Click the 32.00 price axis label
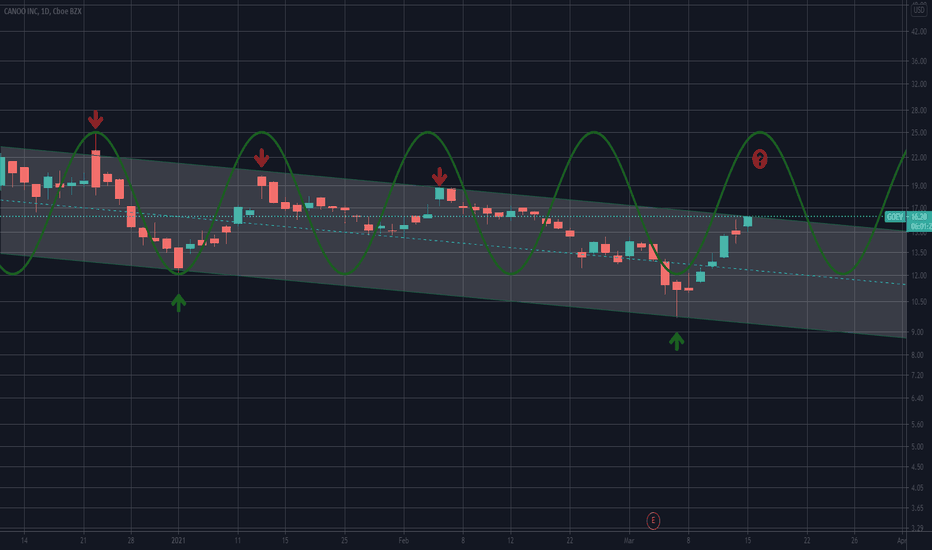Screen dimensions: 932x550 919,84
